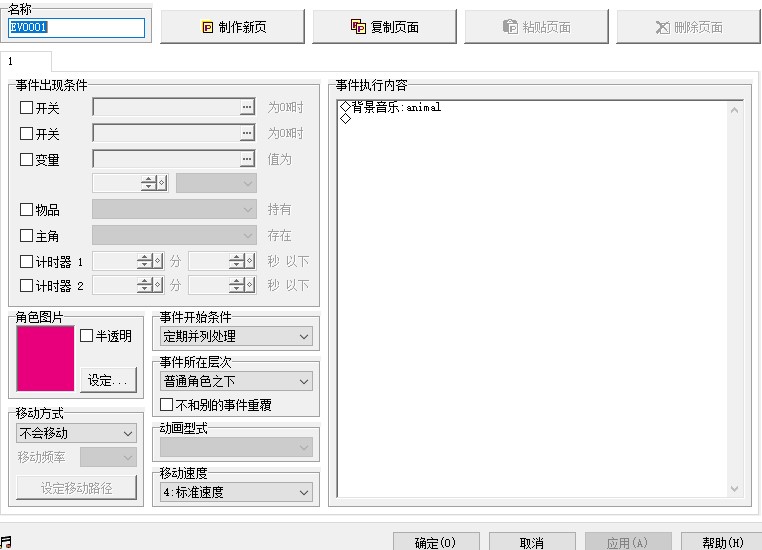Open the 动画型式 dropdown
This screenshot has width=762, height=550.
point(236,447)
